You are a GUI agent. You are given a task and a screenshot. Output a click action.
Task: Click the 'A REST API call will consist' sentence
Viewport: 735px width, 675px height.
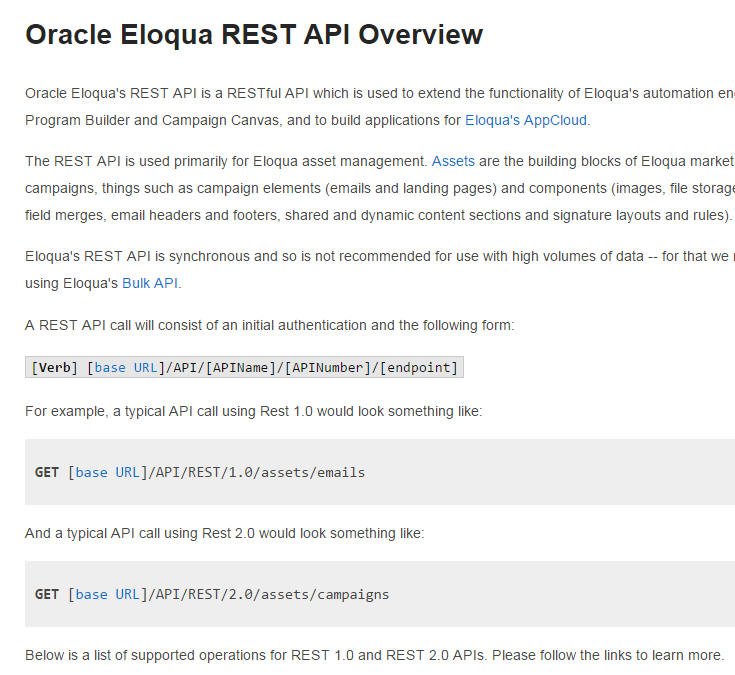[x=270, y=325]
